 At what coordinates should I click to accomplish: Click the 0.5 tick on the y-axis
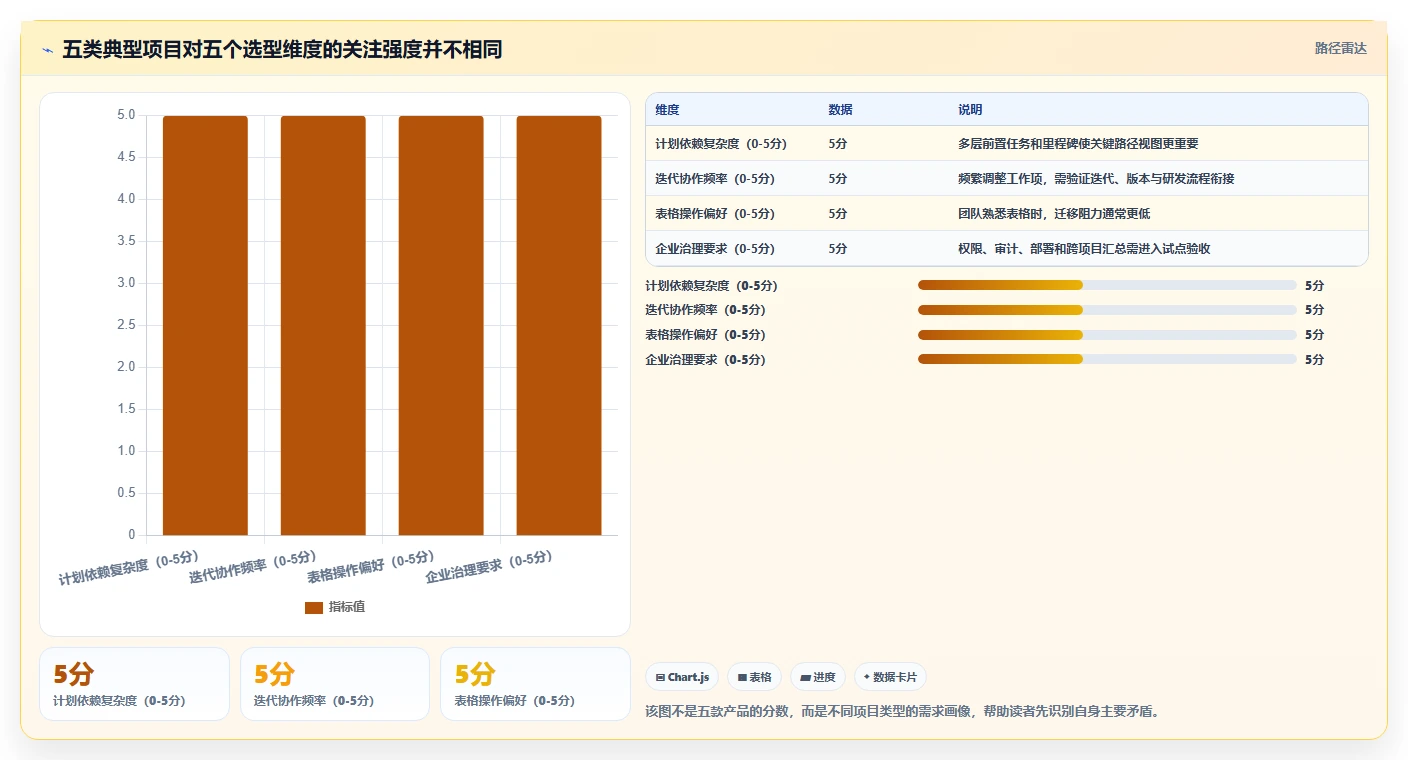click(126, 493)
